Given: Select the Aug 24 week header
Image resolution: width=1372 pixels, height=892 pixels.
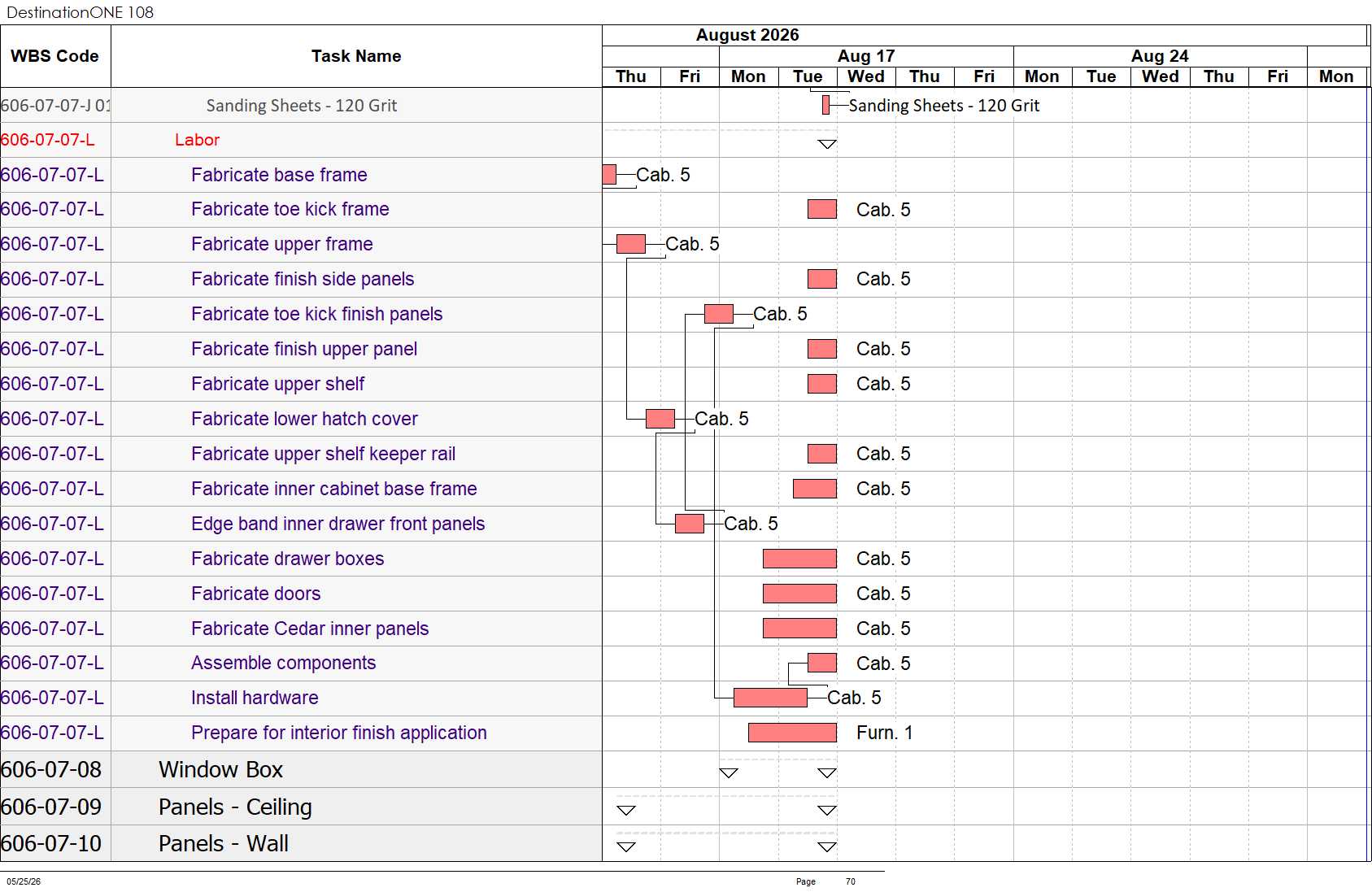Looking at the screenshot, I should pyautogui.click(x=1160, y=56).
